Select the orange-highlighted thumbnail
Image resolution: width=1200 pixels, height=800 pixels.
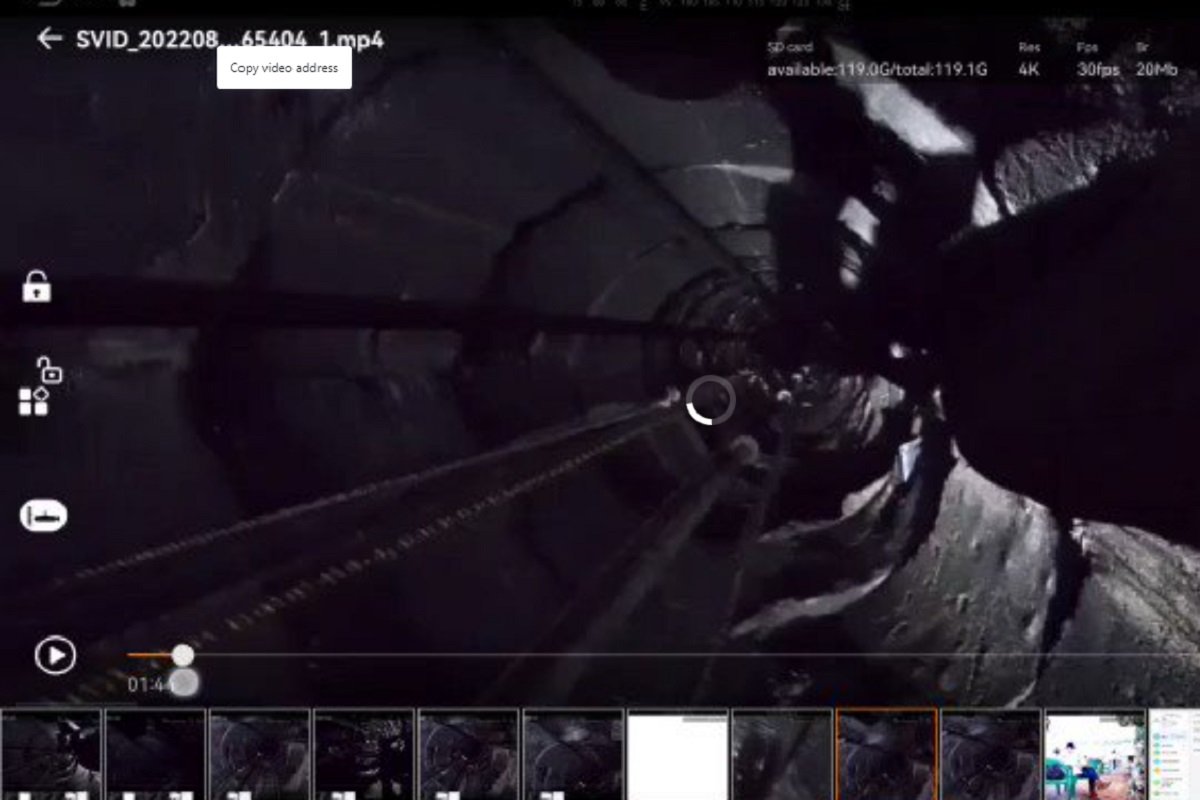coord(886,754)
